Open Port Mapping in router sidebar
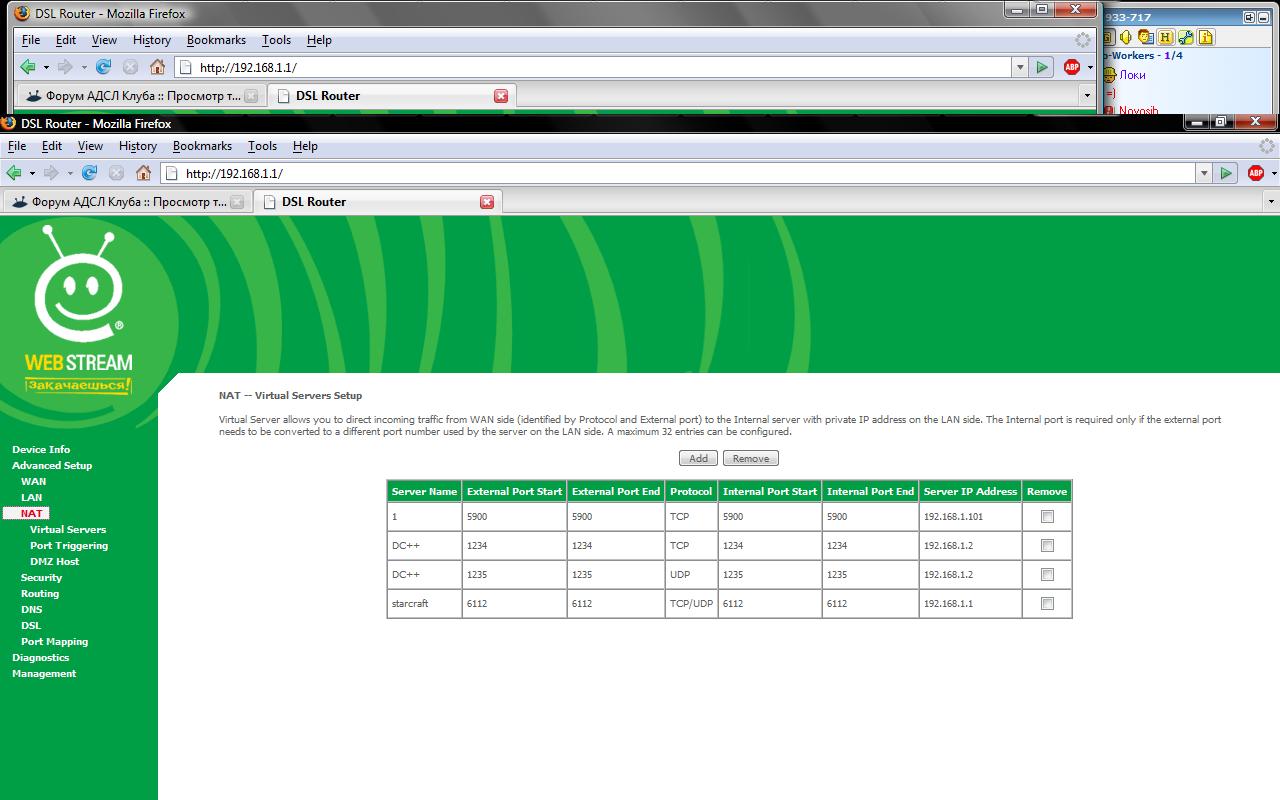Image resolution: width=1280 pixels, height=800 pixels. (54, 641)
